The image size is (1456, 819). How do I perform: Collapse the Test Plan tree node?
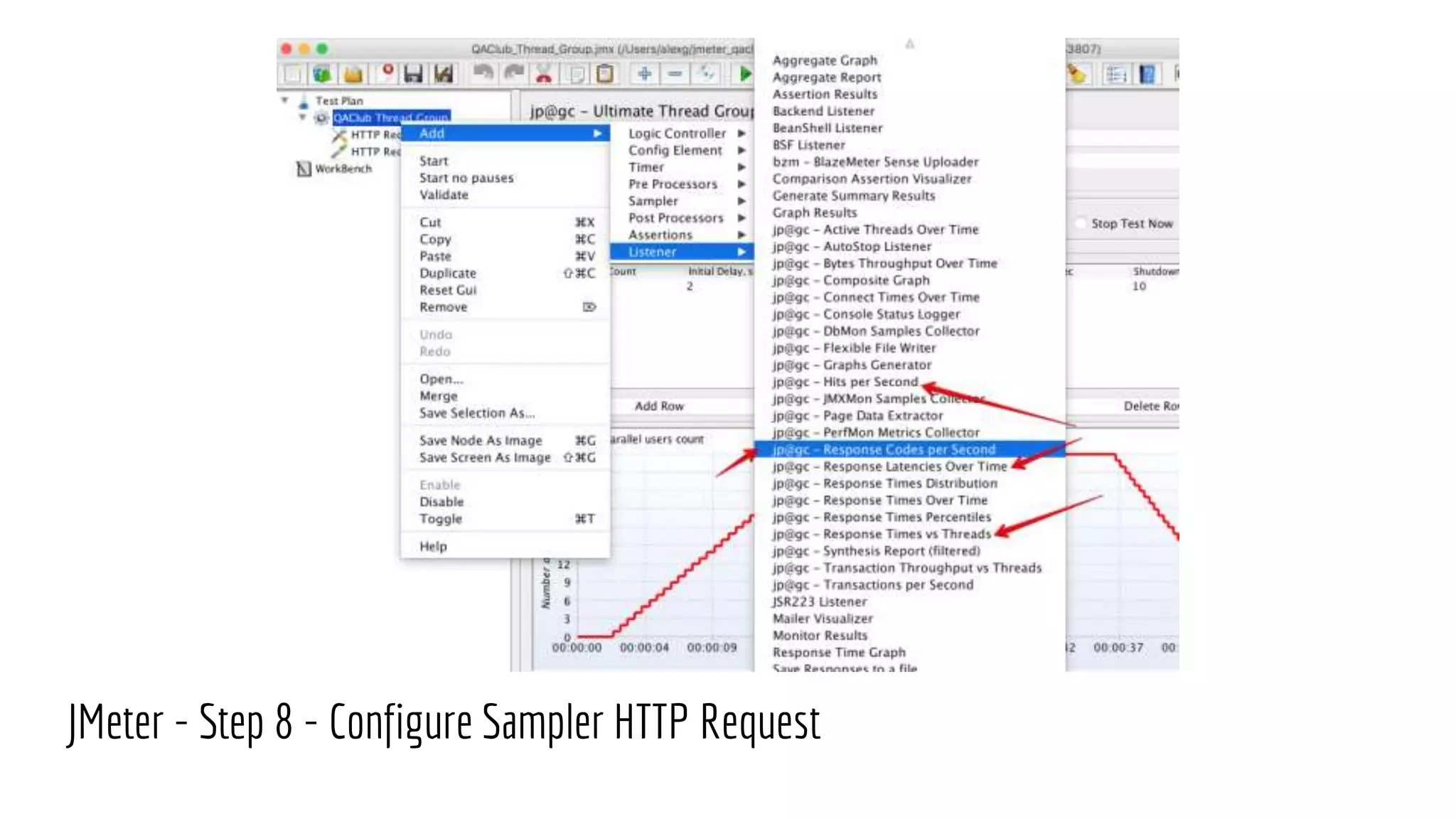coord(285,100)
